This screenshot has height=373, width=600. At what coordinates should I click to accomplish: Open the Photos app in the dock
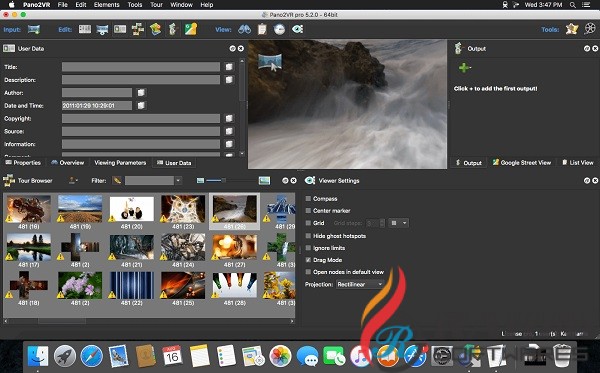point(280,356)
